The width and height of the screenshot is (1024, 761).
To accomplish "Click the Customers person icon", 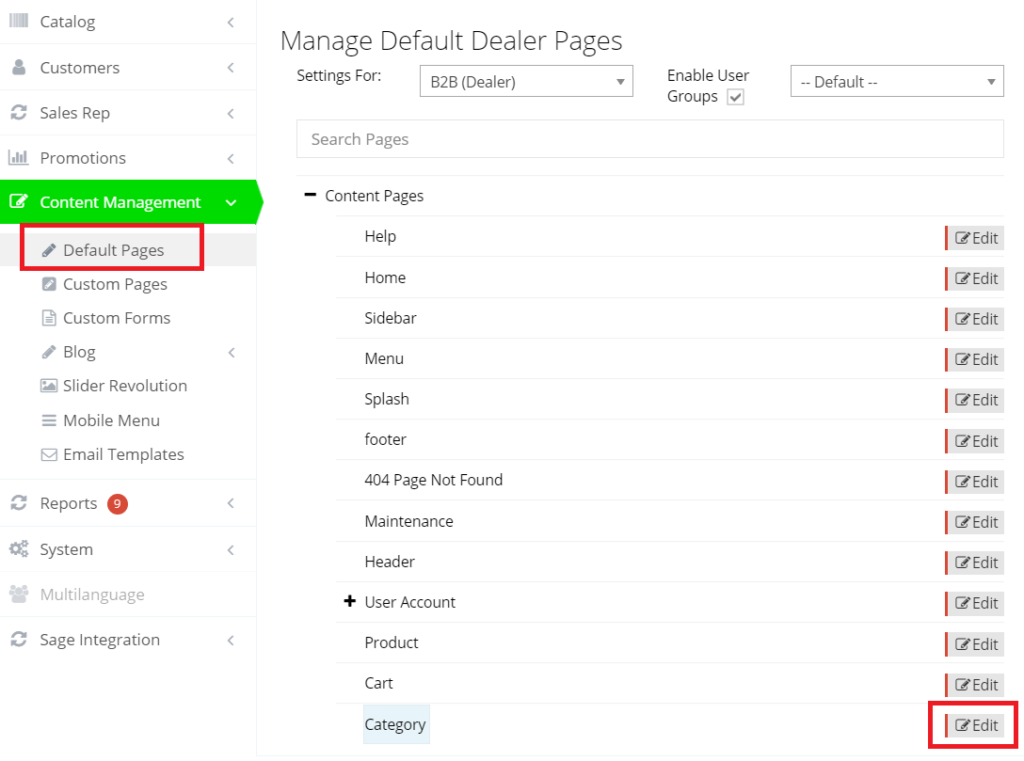I will tap(18, 68).
